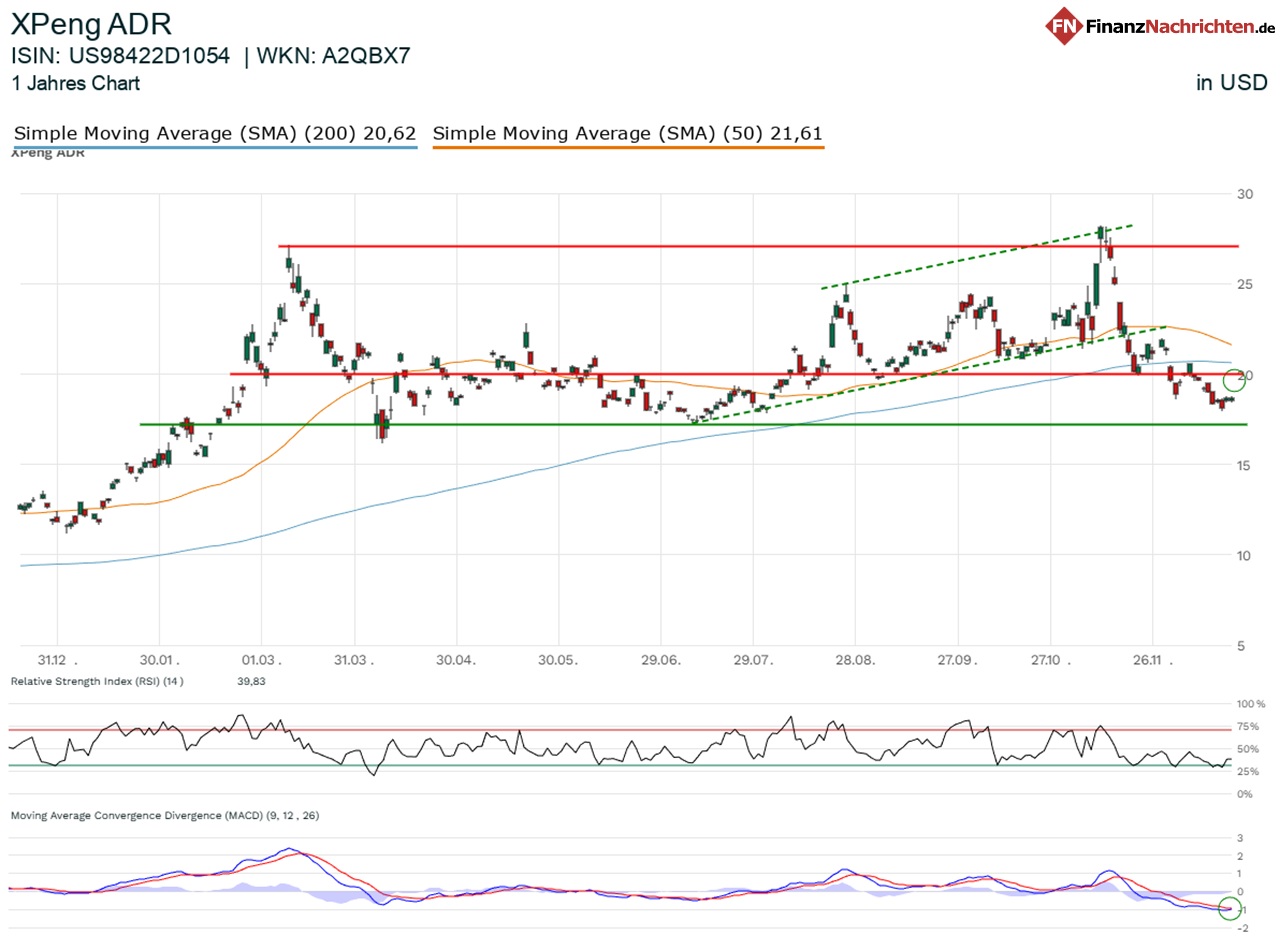Click the XPeng ADR title heading
The image size is (1280, 940).
[x=90, y=24]
